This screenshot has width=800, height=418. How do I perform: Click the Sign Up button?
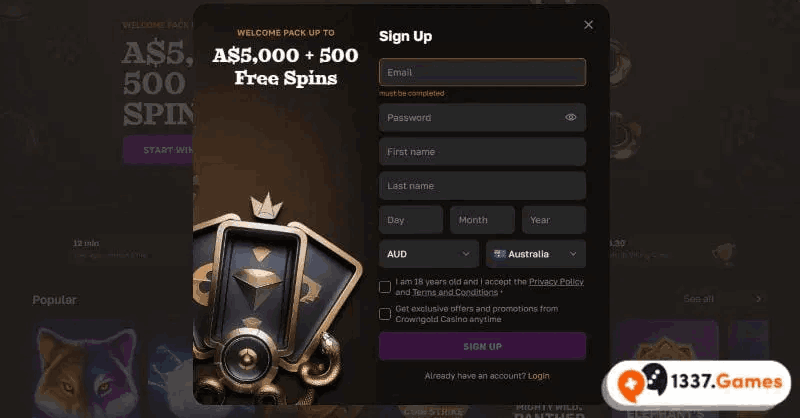(482, 347)
